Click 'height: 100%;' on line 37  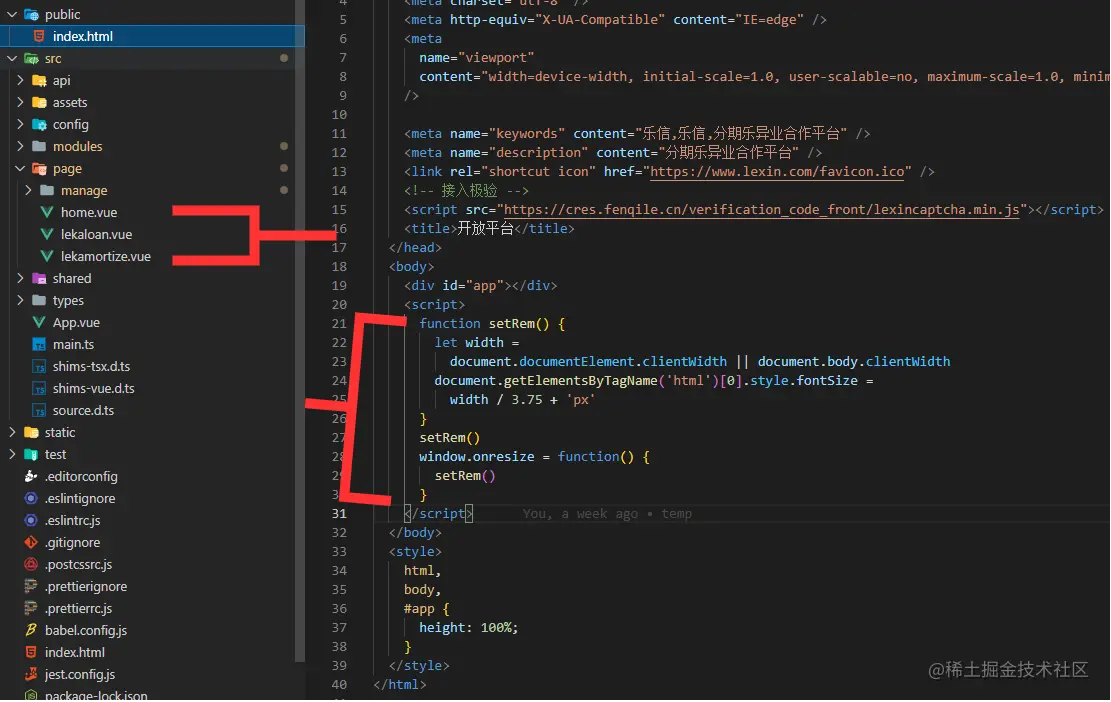click(x=468, y=628)
